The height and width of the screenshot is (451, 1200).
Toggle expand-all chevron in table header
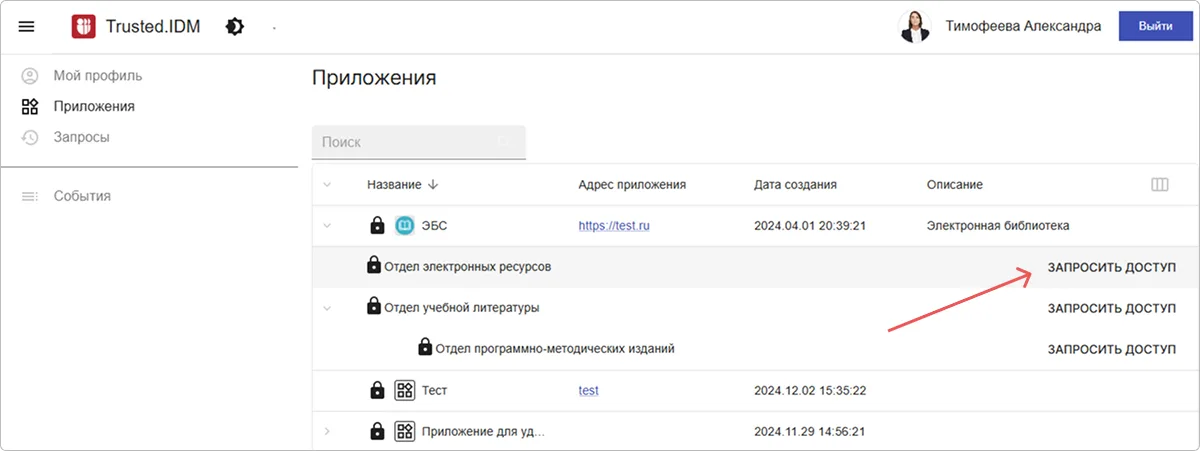pos(326,185)
